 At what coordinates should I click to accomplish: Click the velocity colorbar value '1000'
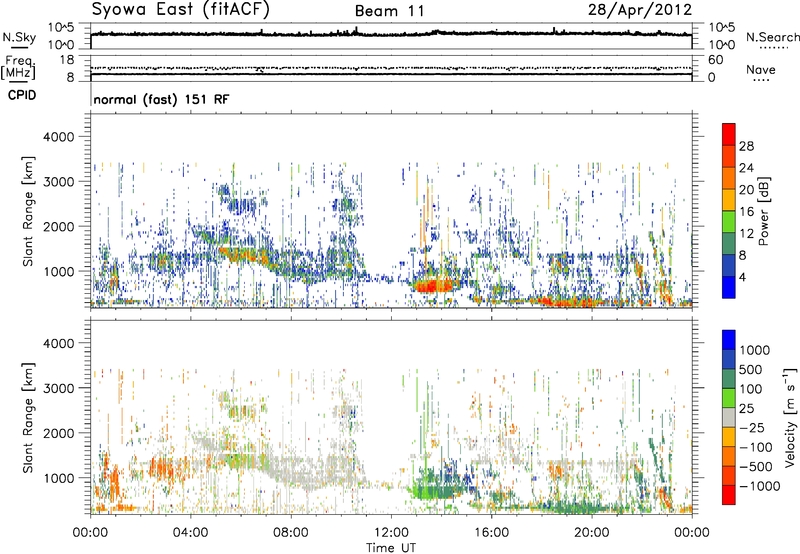[755, 350]
